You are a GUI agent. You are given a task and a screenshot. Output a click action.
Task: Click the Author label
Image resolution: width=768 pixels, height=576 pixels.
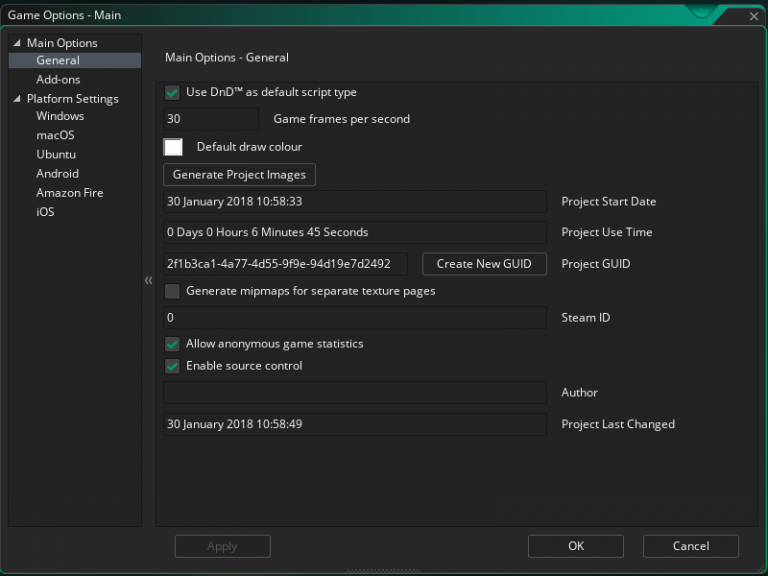pos(579,393)
